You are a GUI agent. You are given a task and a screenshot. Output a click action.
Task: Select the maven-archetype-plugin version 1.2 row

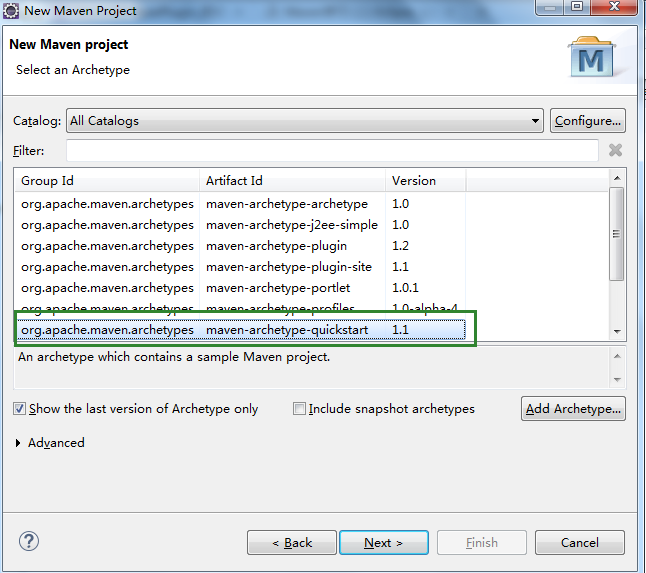click(240, 246)
